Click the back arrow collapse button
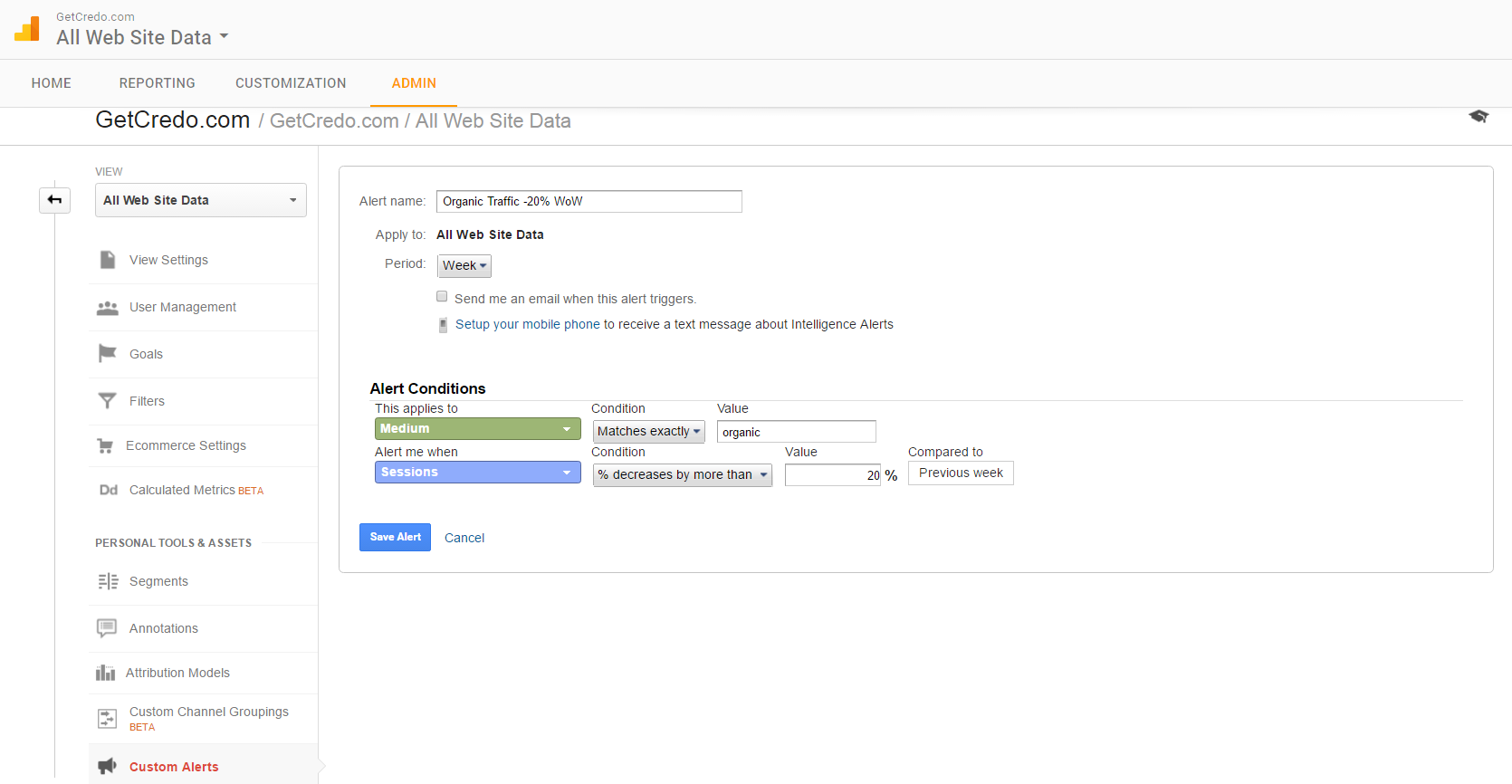This screenshot has height=784, width=1512. (x=54, y=200)
